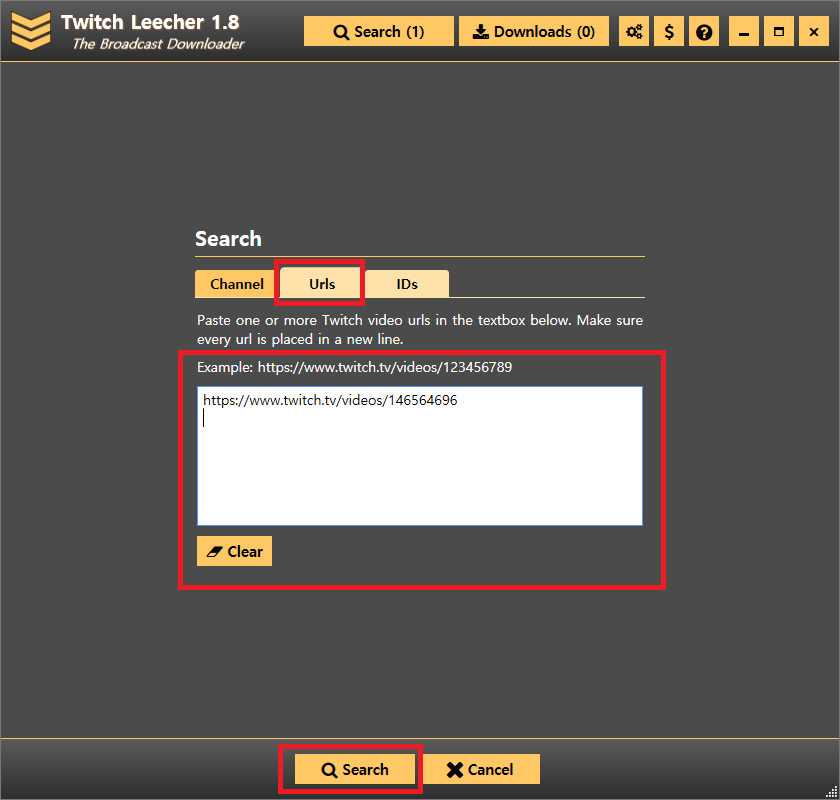This screenshot has width=840, height=800.
Task: Cancel the search with Cancel button
Action: tap(480, 769)
